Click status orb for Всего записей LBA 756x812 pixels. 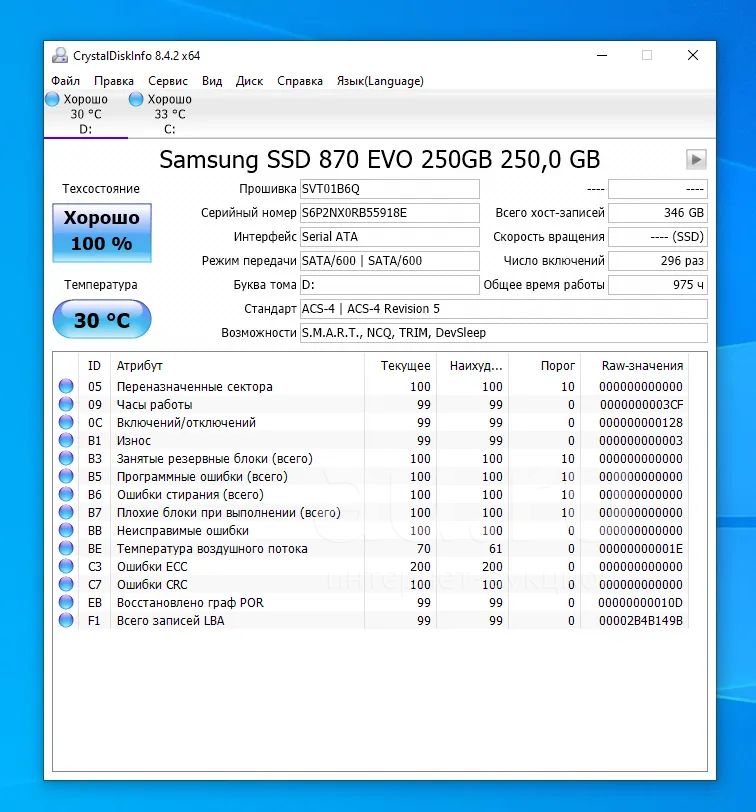[66, 620]
